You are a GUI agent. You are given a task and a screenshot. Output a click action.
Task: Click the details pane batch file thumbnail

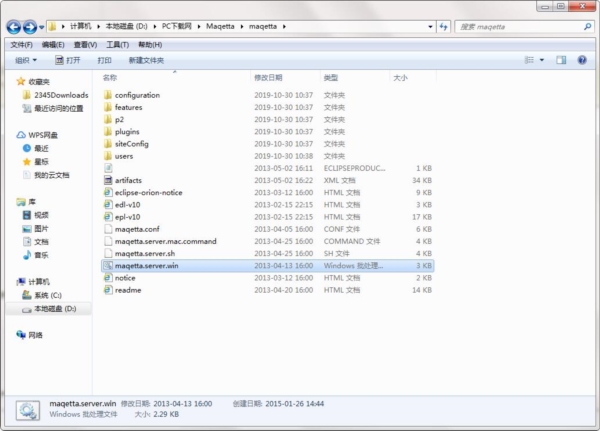pyautogui.click(x=28, y=410)
